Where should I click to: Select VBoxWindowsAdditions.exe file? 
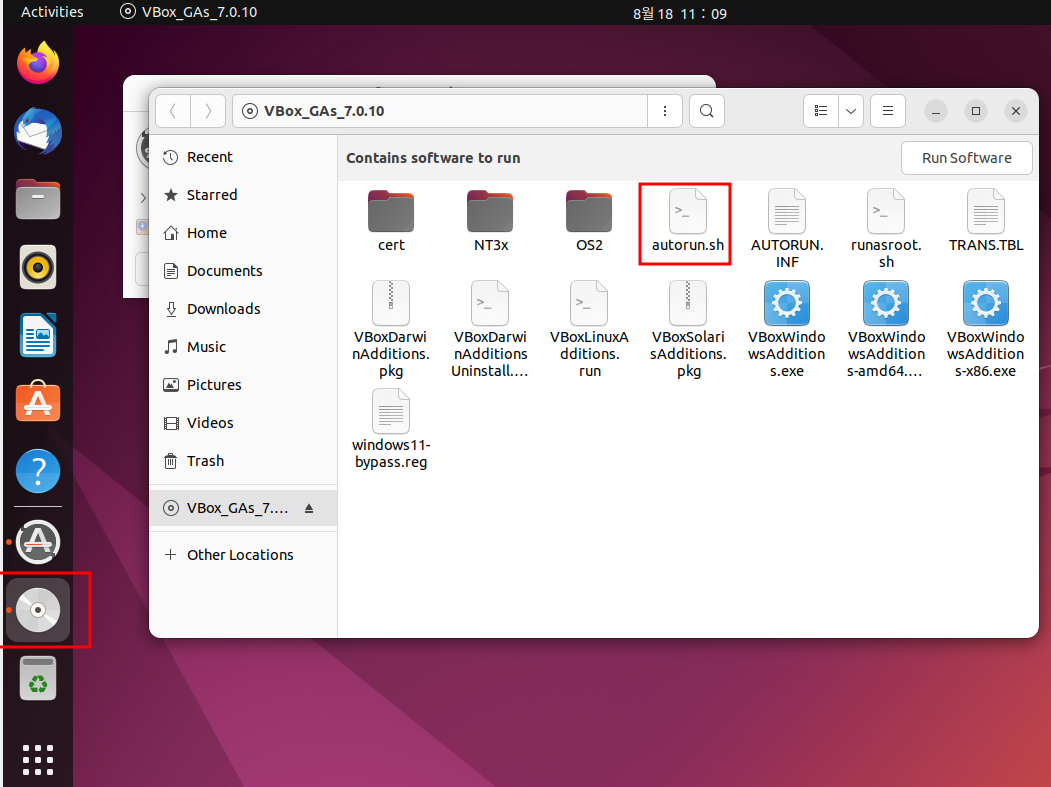(787, 330)
